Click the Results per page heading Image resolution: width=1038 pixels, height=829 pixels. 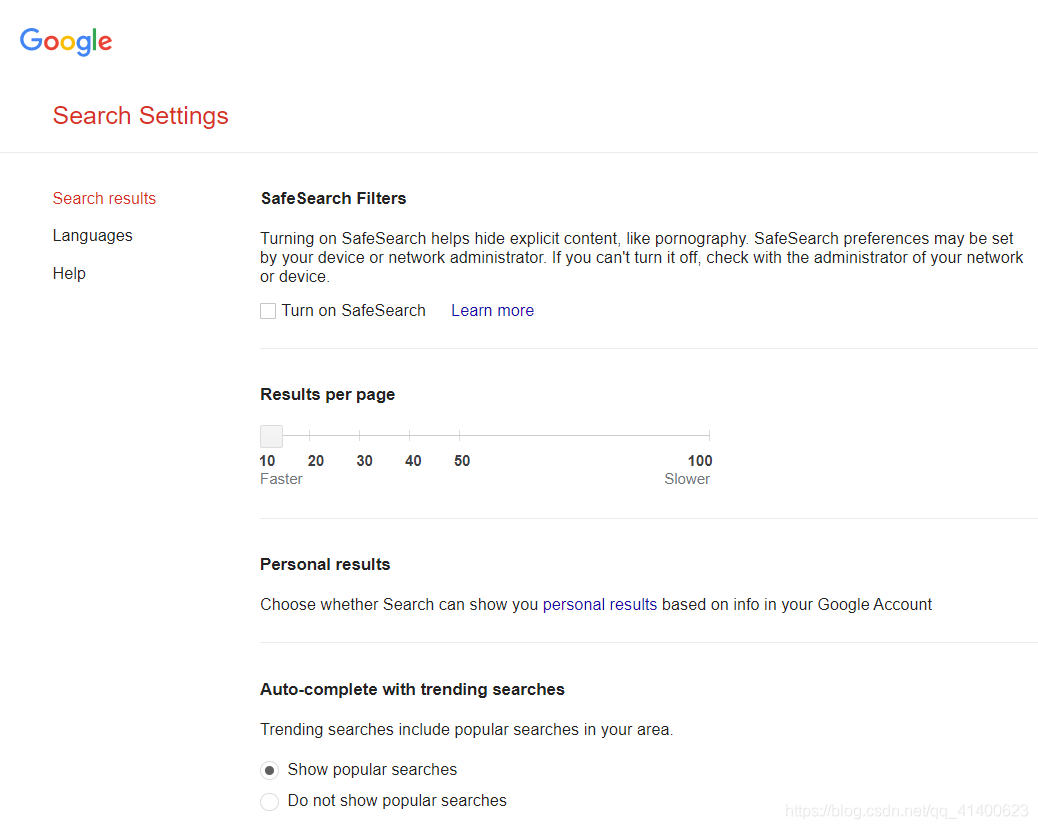click(x=328, y=395)
